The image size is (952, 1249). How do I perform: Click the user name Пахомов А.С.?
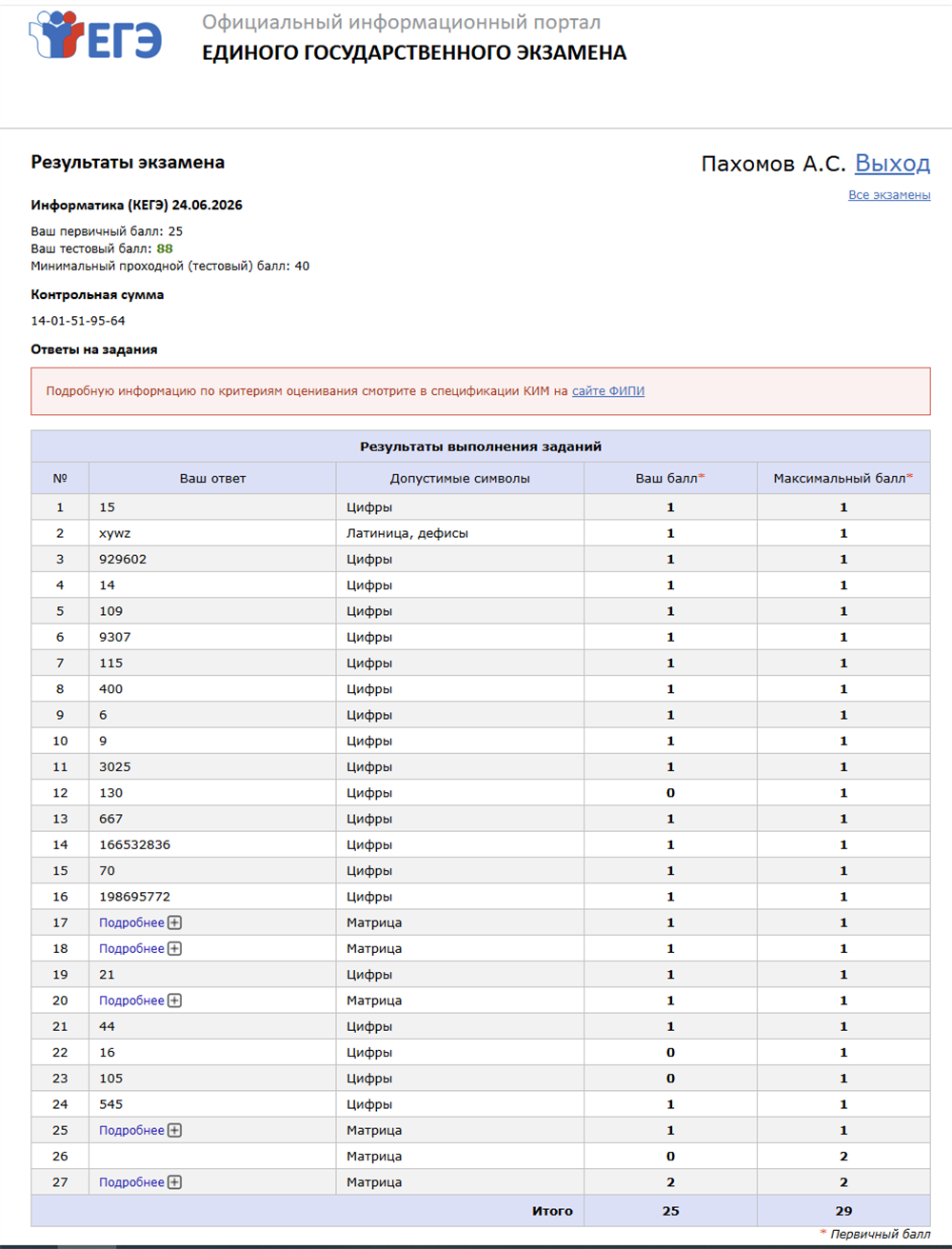point(773,164)
